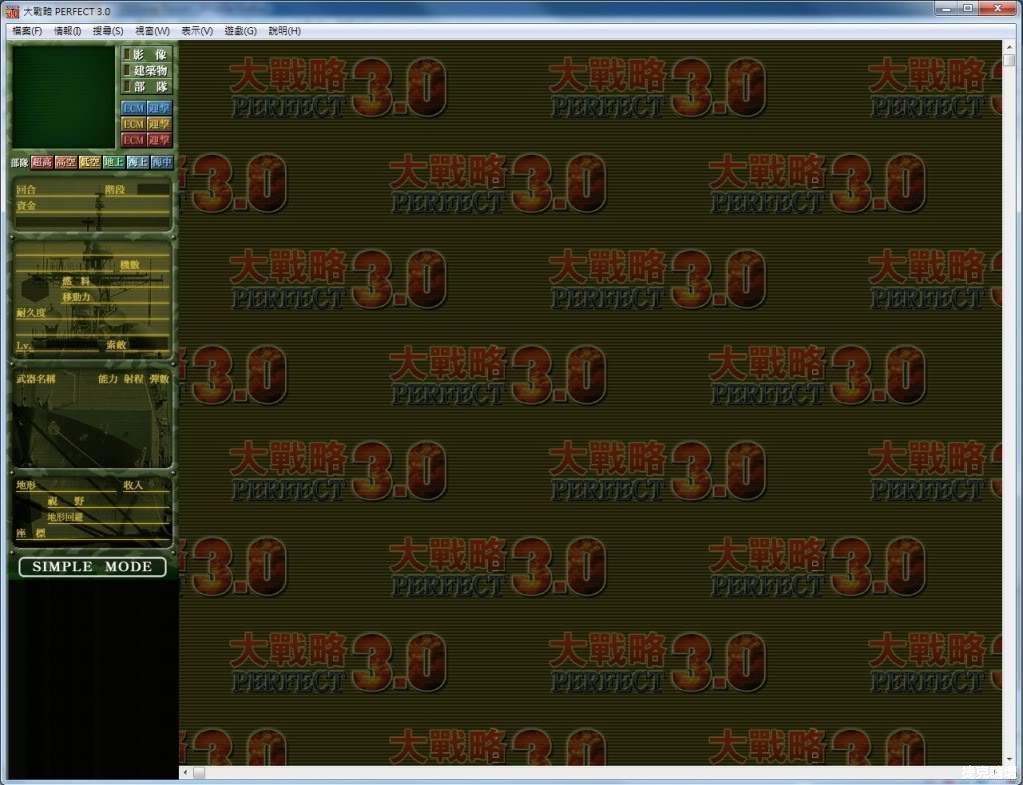The width and height of the screenshot is (1023, 785).
Task: Click the 地形回避 terrain evasion label
Action: 65,517
